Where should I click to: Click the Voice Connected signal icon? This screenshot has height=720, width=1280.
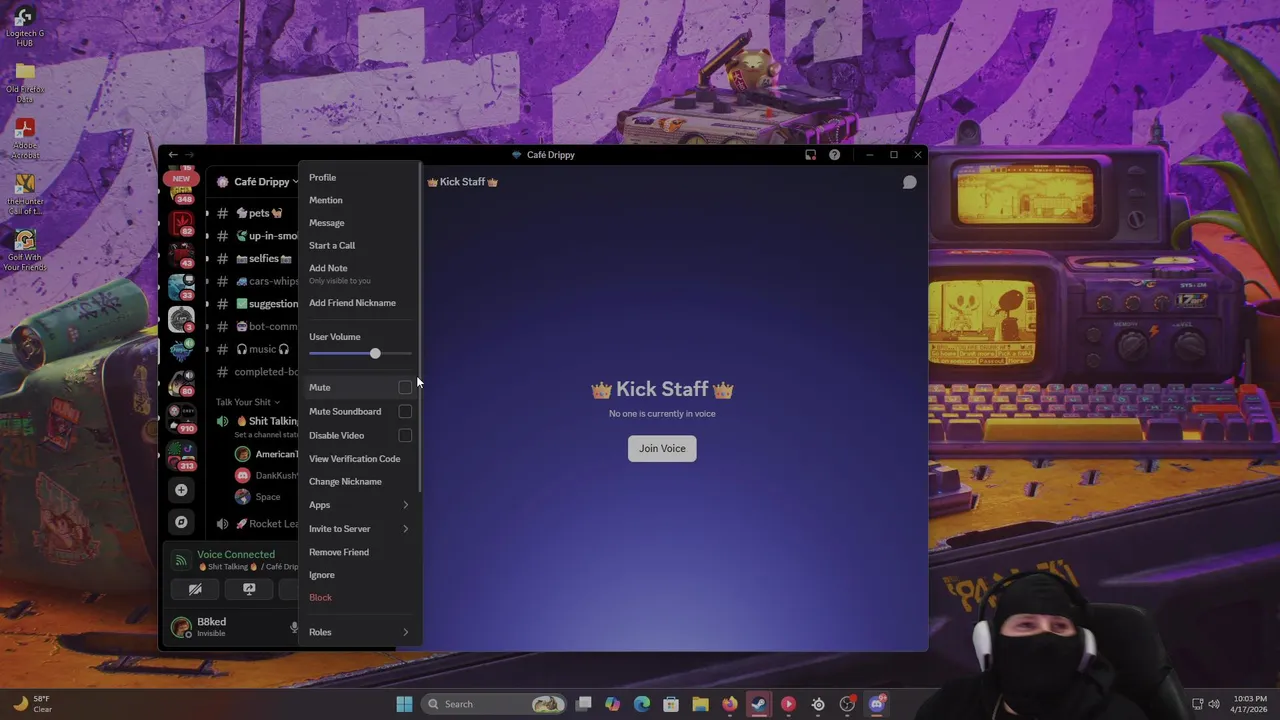pos(180,560)
